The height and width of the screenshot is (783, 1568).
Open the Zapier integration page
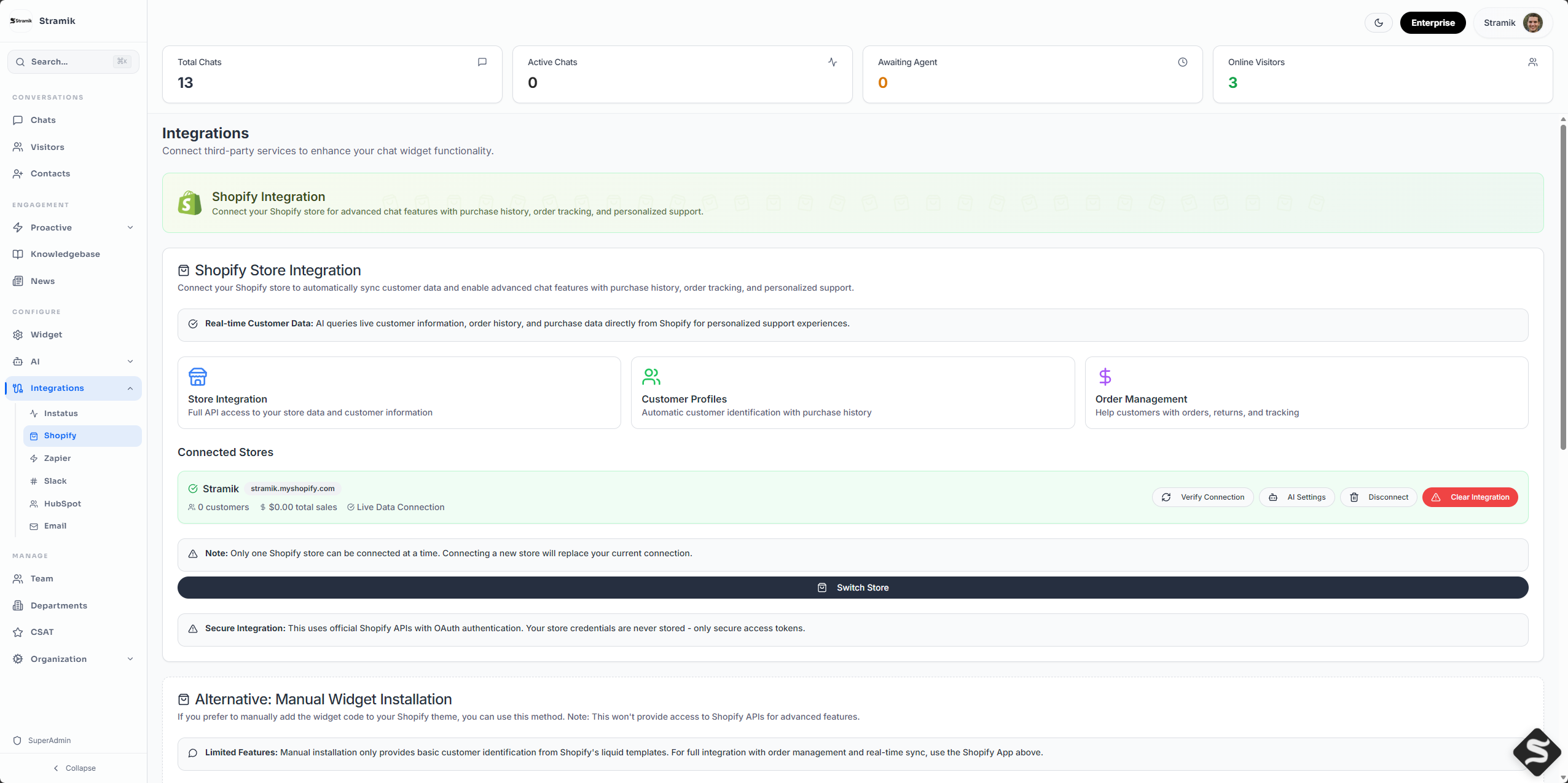click(x=57, y=458)
